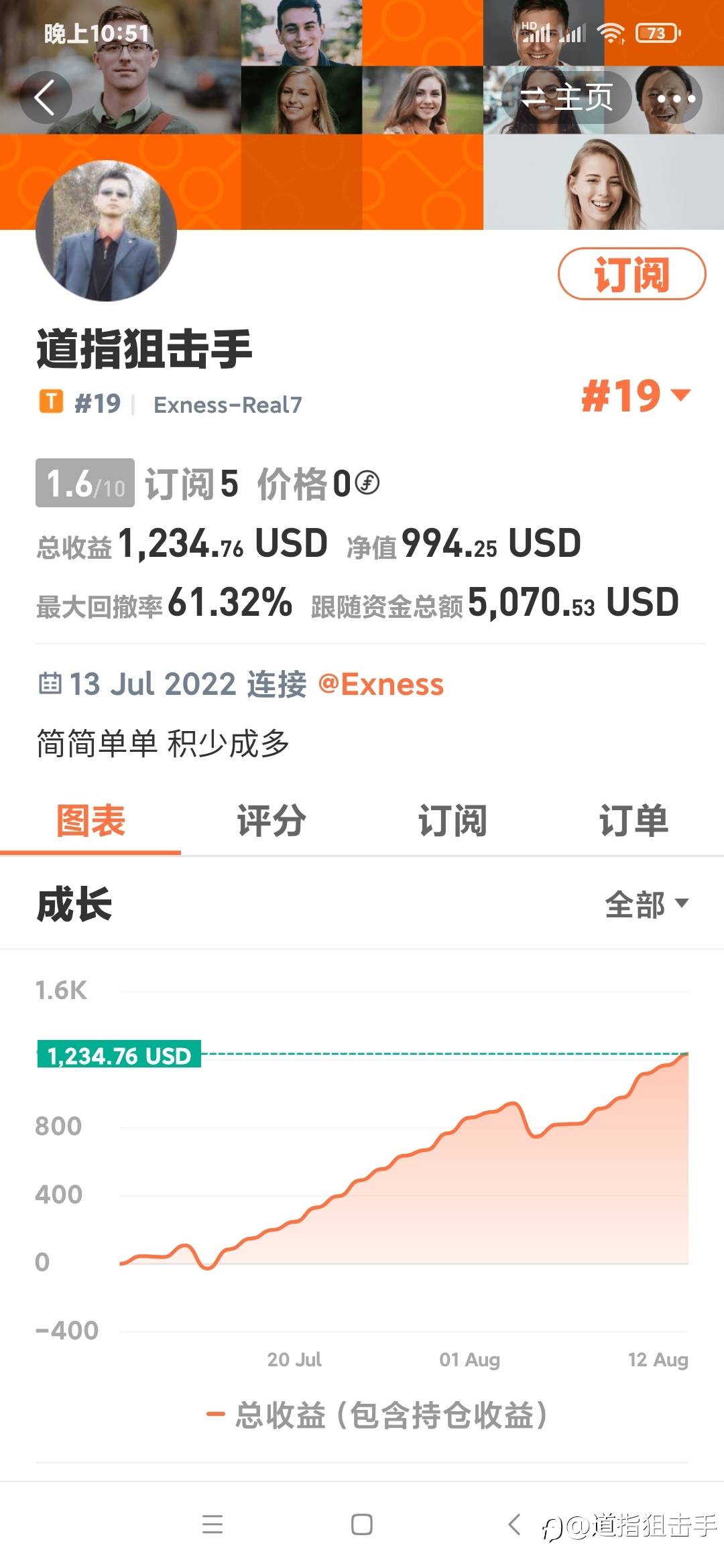This screenshot has width=724, height=1568.
Task: Select the 图表 tab
Action: [x=90, y=820]
